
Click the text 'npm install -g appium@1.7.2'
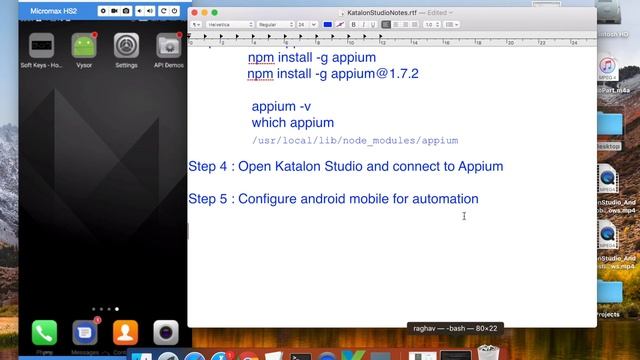coord(333,74)
